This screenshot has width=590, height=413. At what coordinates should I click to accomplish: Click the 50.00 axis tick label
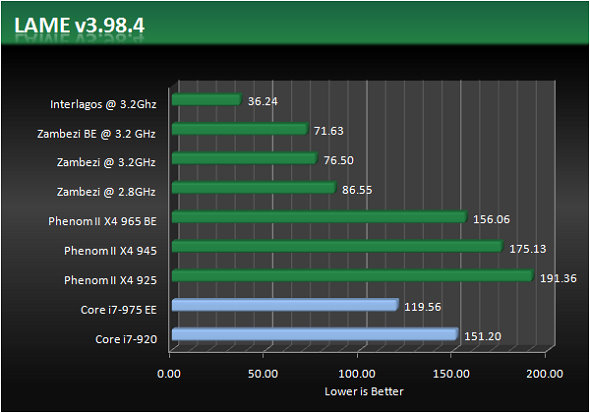(x=263, y=374)
